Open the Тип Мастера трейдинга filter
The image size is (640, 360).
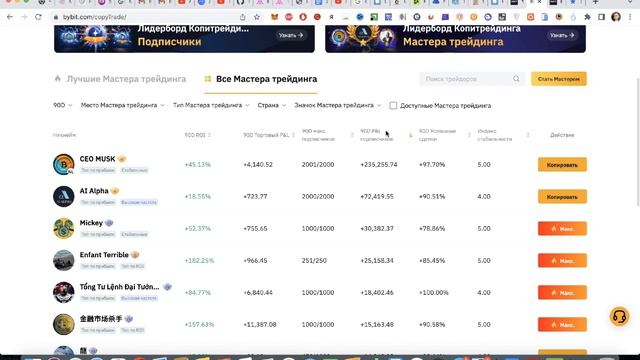211,105
